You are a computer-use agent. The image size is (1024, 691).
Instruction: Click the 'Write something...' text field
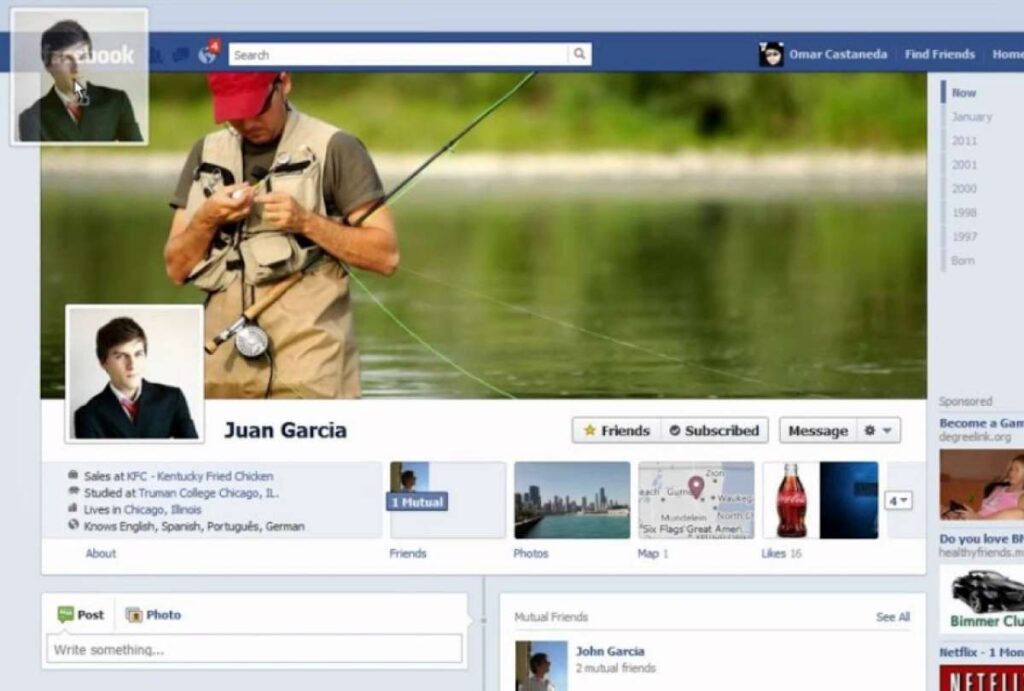(x=254, y=650)
